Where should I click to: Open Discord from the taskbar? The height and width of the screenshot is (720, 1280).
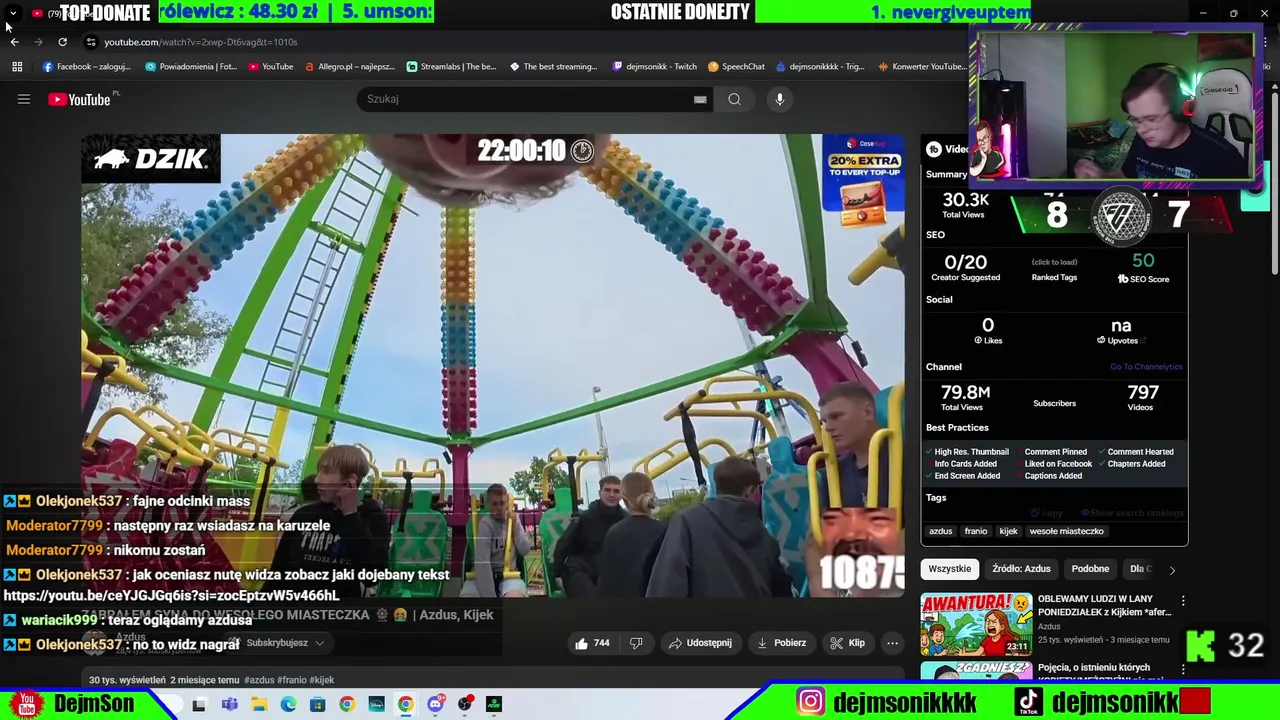(x=435, y=704)
